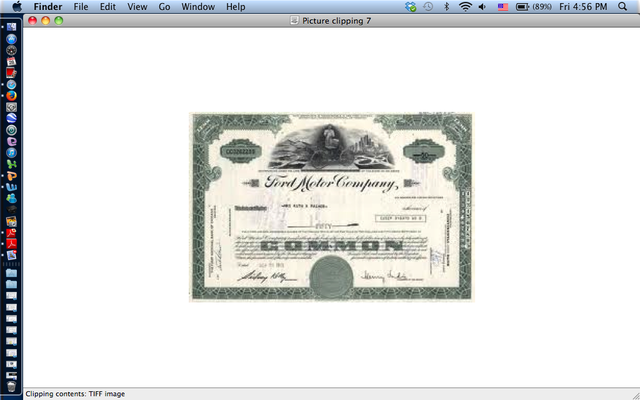Zoom the Picture clipping 7 window
This screenshot has width=640, height=400.
pos(59,20)
